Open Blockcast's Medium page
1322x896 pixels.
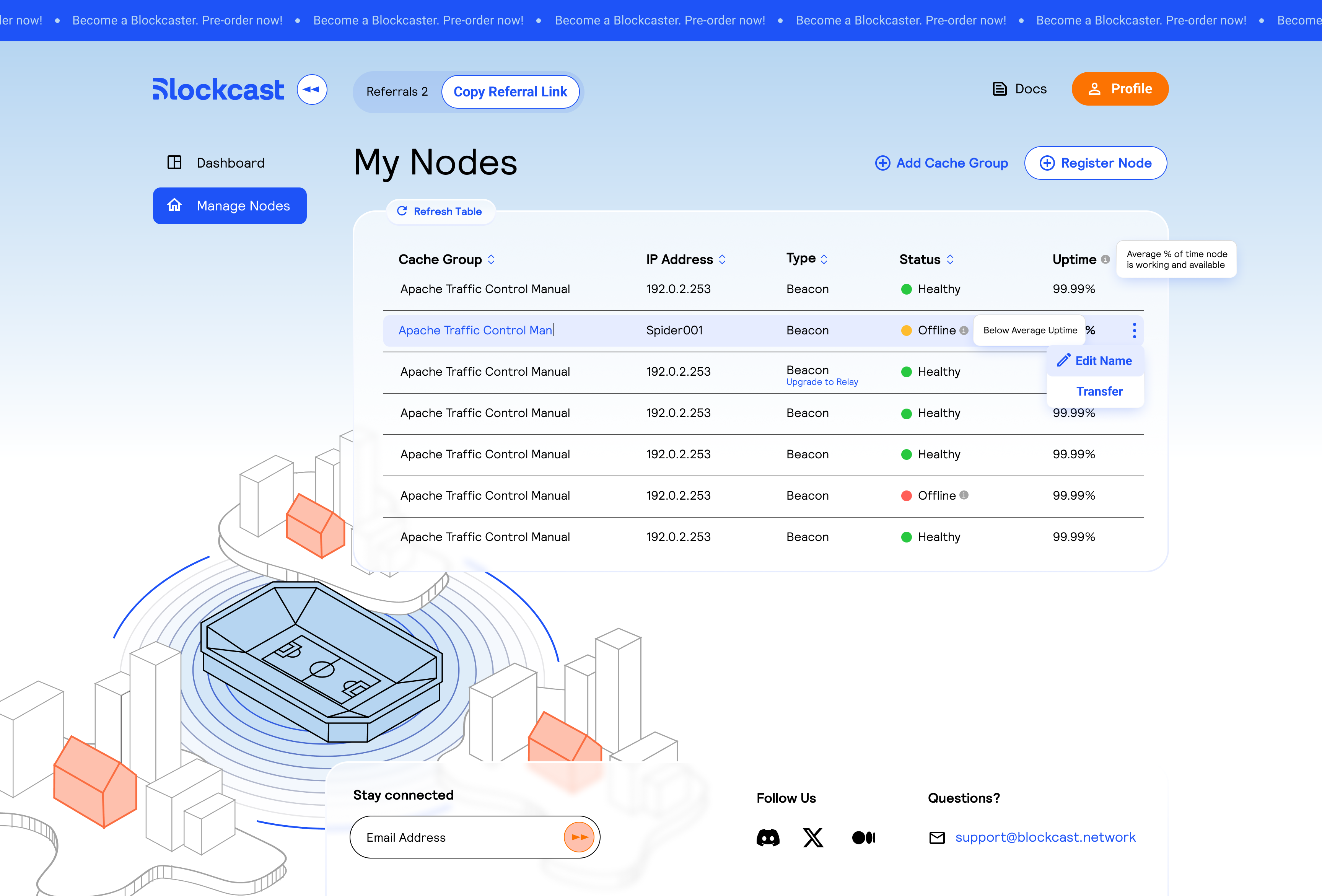[863, 837]
